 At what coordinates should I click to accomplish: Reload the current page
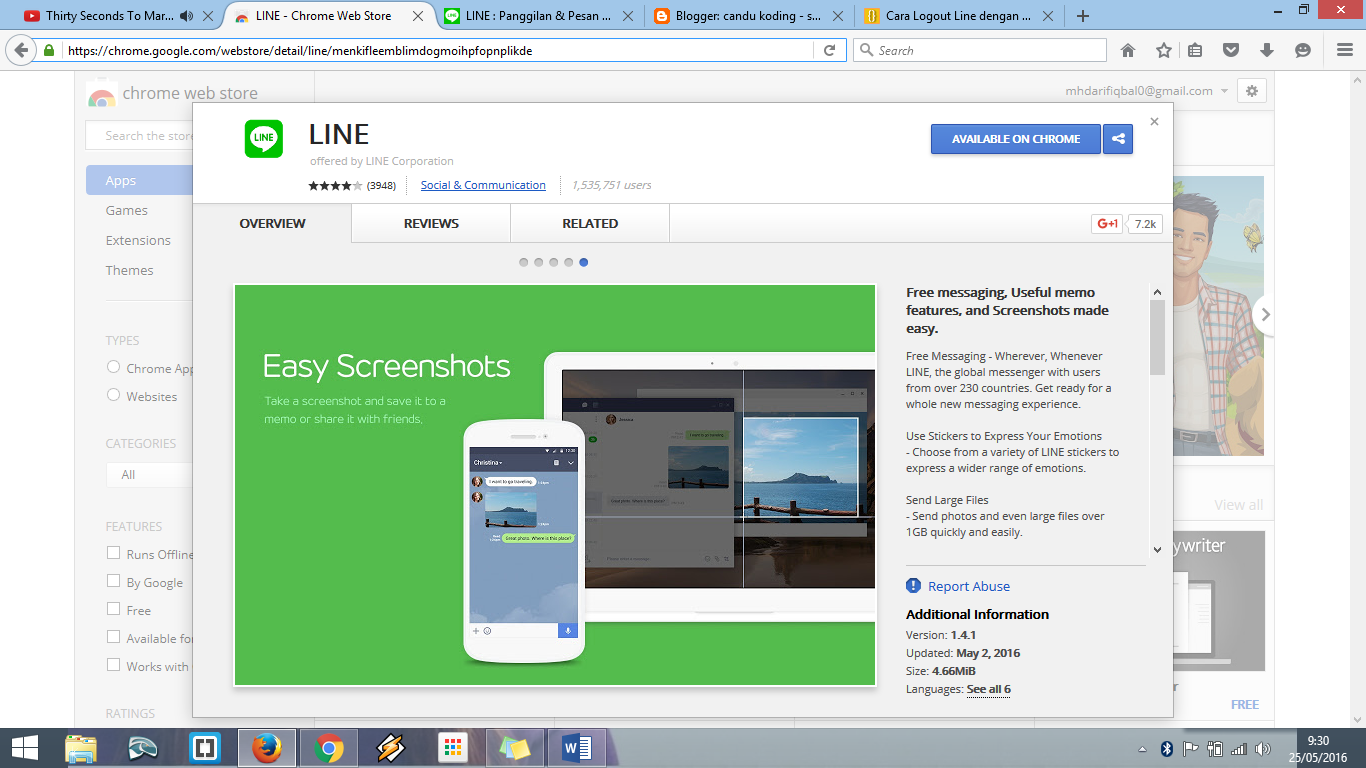(831, 49)
